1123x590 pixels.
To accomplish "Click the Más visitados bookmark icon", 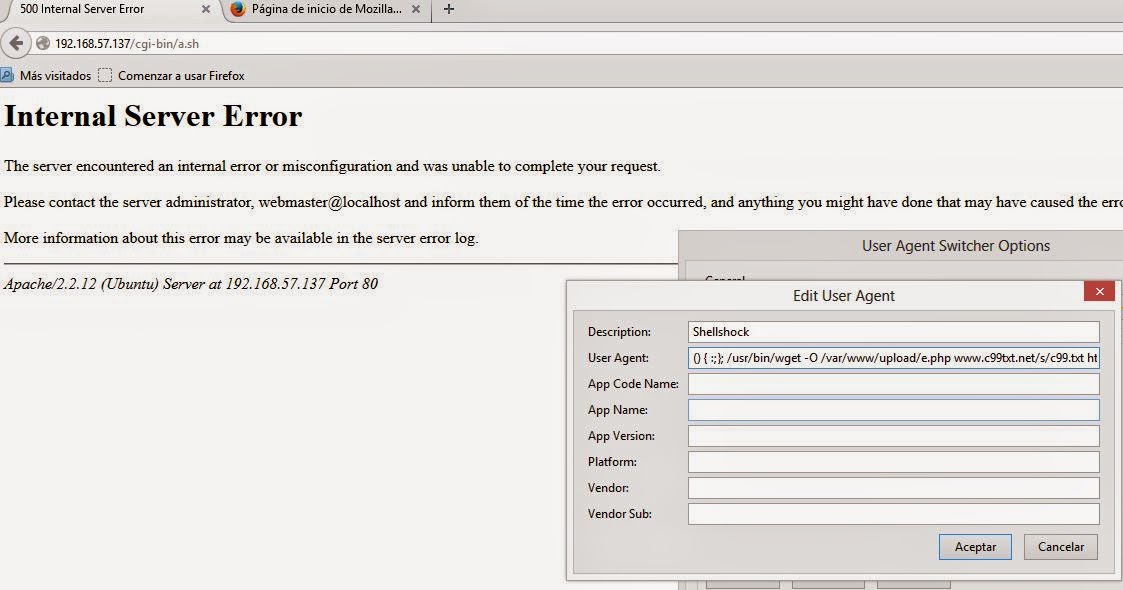I will (x=6, y=75).
